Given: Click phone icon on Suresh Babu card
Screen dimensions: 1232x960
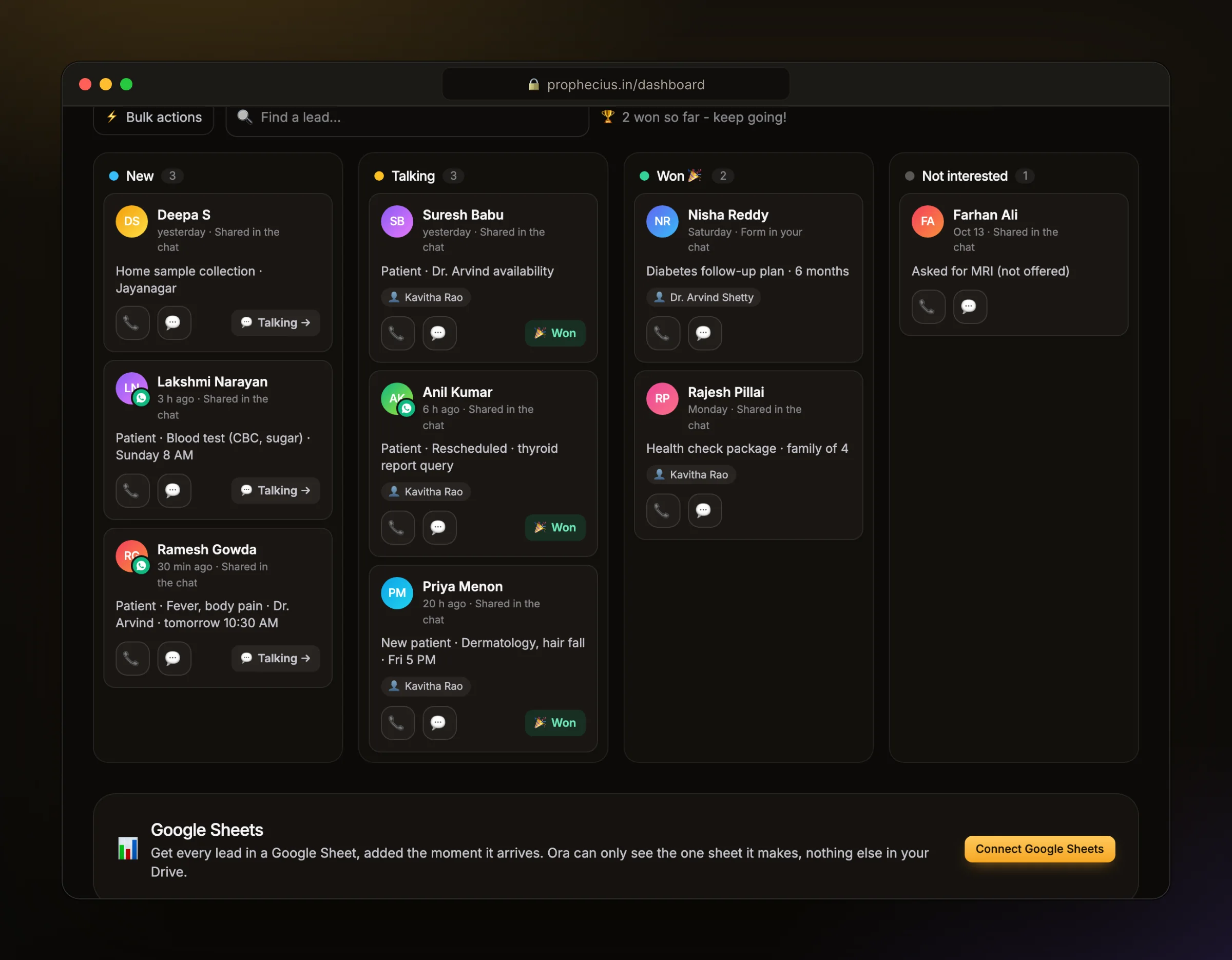Looking at the screenshot, I should [398, 333].
